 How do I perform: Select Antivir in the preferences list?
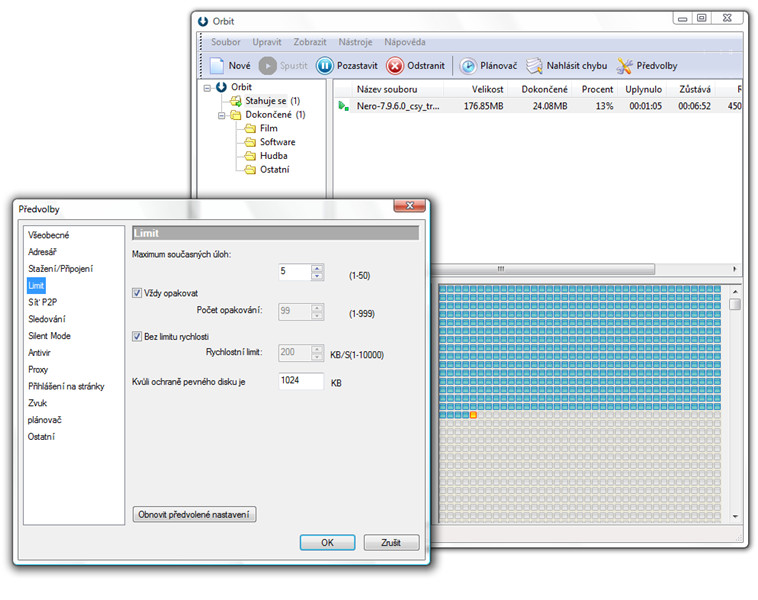[x=39, y=352]
